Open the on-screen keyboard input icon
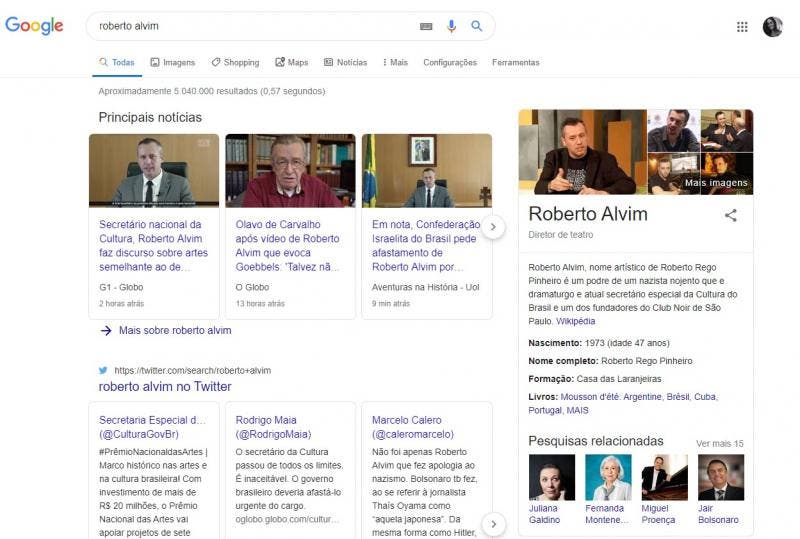Viewport: 800px width, 539px height. [426, 26]
